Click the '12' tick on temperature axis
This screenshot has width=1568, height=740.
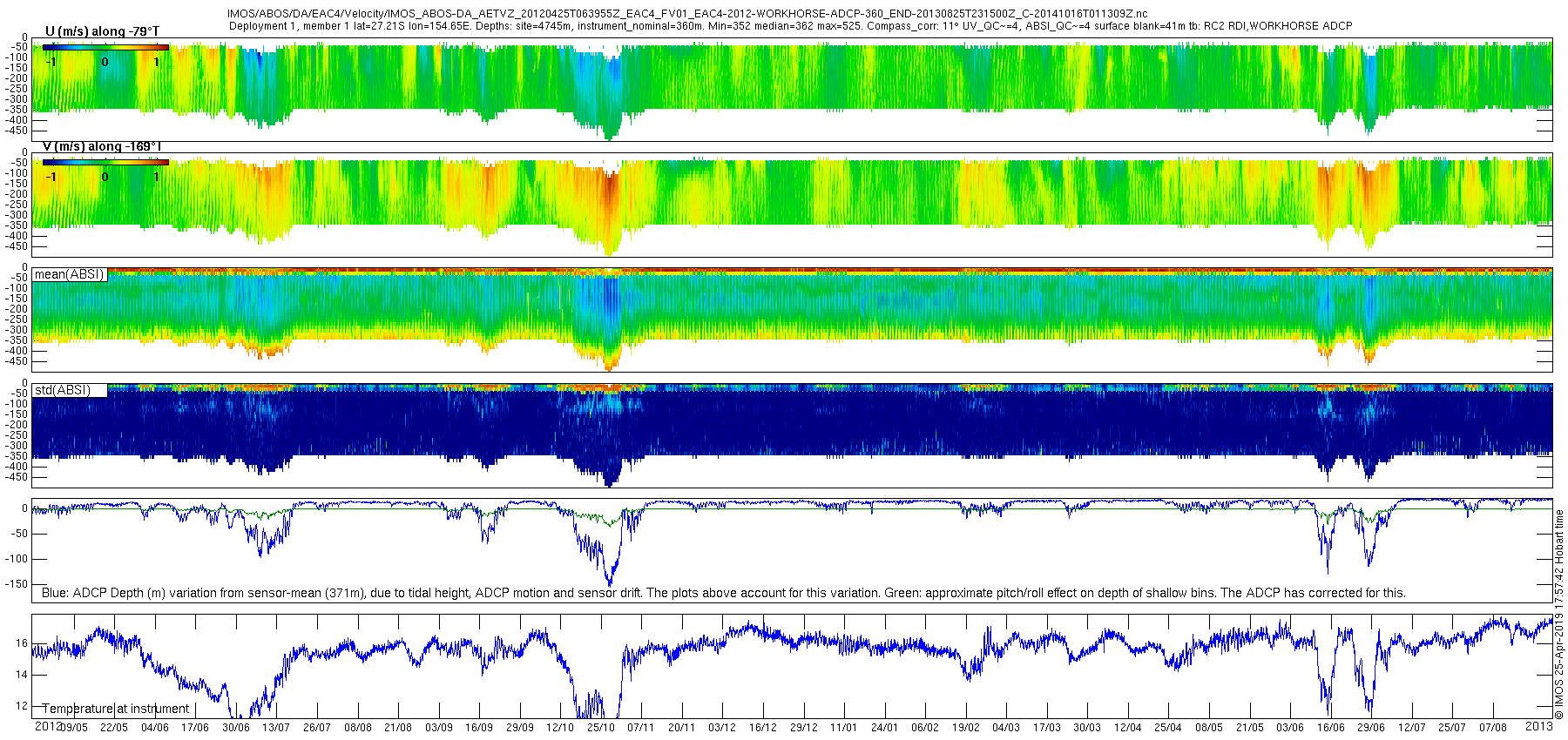coord(22,706)
